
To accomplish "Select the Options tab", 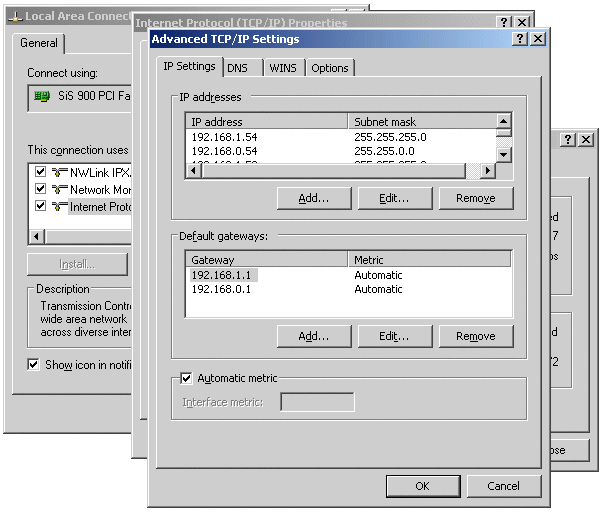I will [330, 68].
